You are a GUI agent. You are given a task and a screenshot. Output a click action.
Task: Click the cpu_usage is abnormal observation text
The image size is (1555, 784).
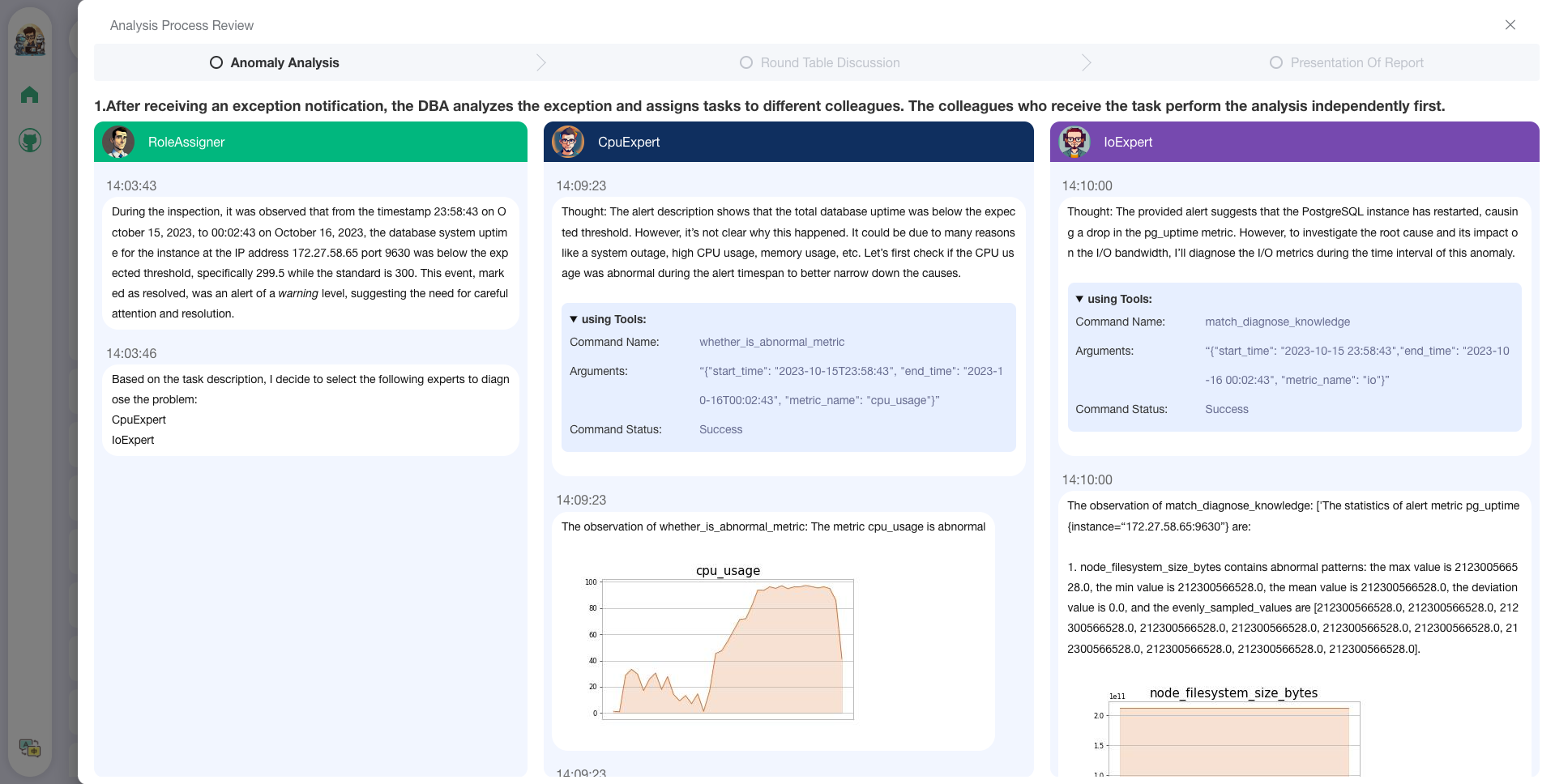pyautogui.click(x=773, y=526)
